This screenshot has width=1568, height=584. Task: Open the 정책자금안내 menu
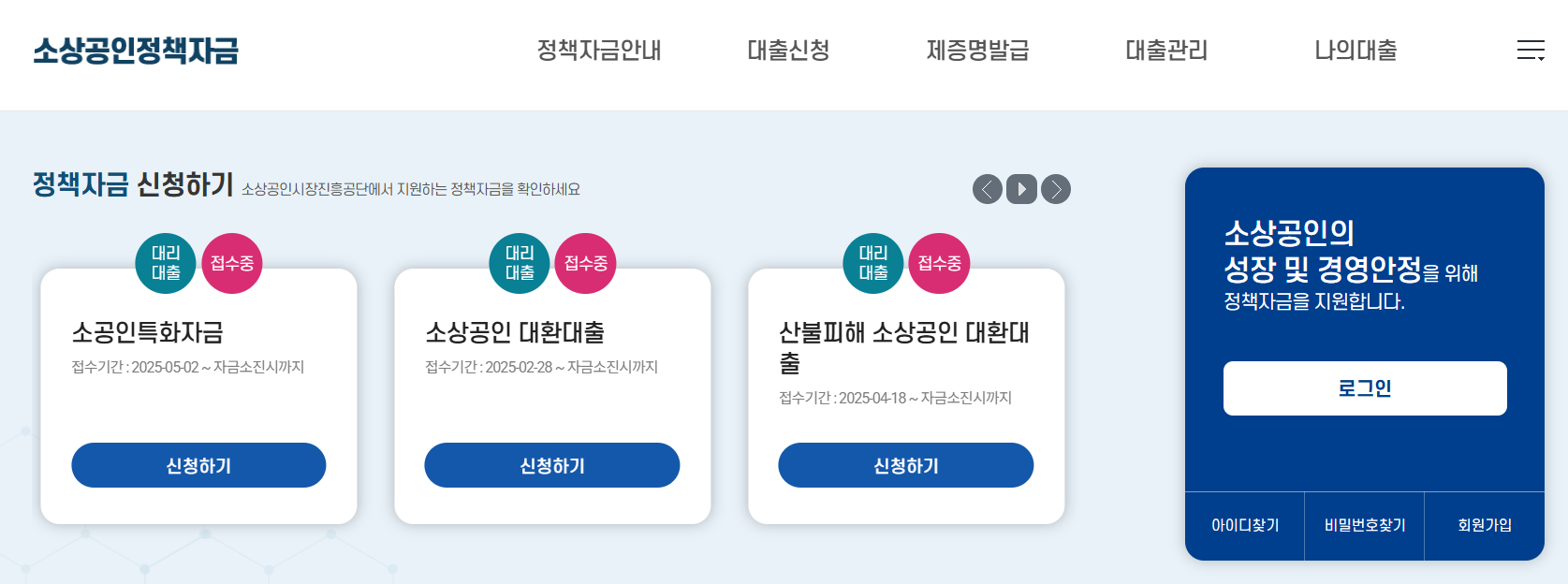tap(598, 51)
